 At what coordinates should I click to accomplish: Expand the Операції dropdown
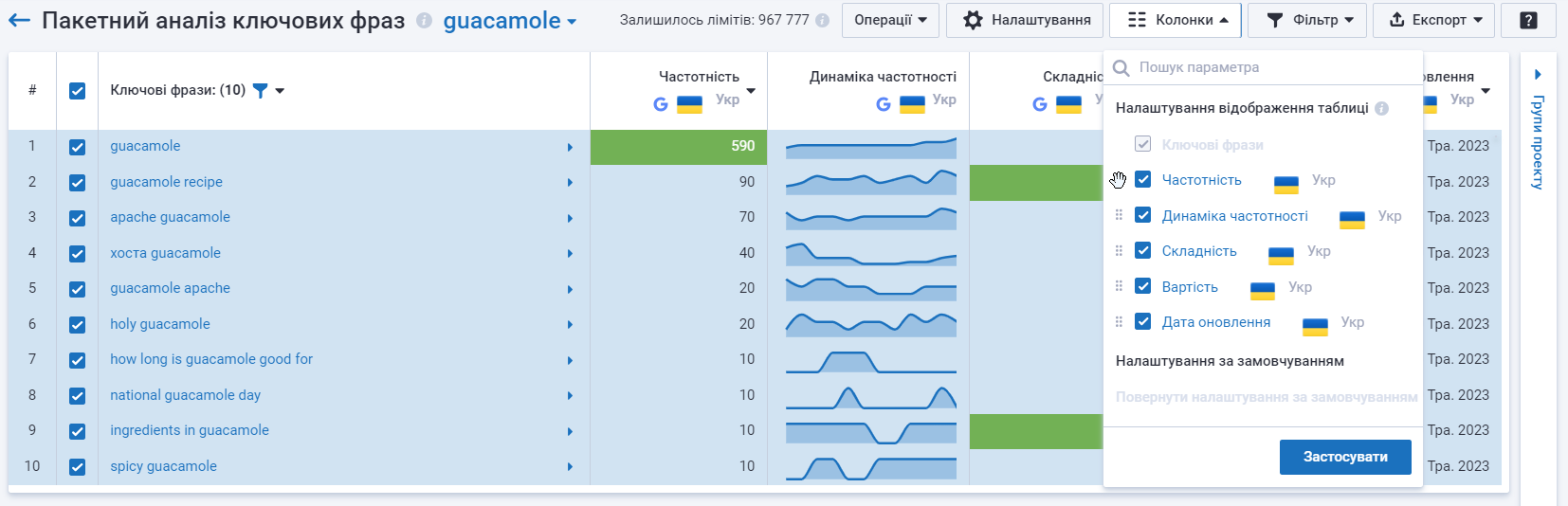pos(890,20)
